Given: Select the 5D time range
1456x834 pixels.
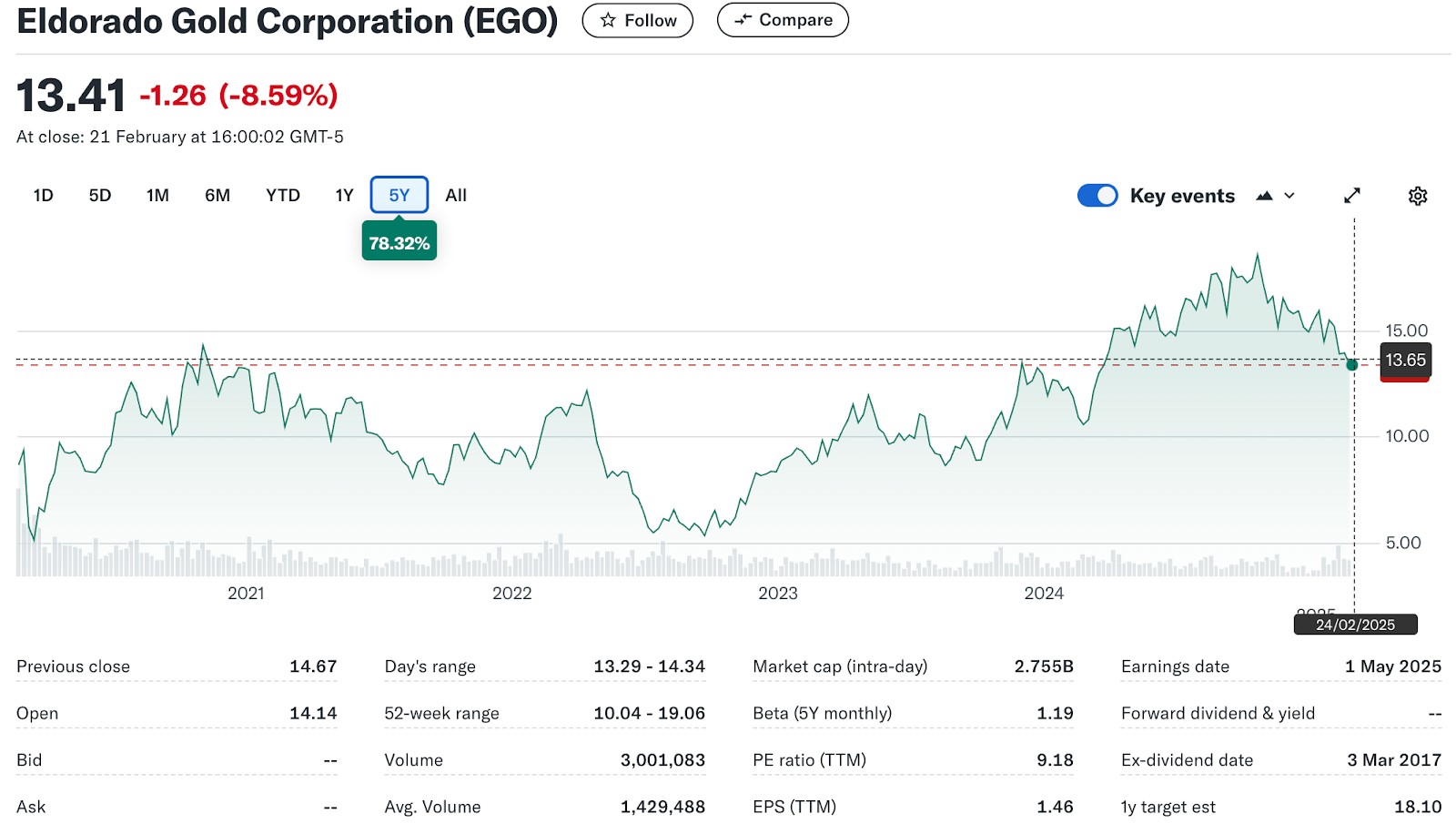Looking at the screenshot, I should click(x=100, y=195).
